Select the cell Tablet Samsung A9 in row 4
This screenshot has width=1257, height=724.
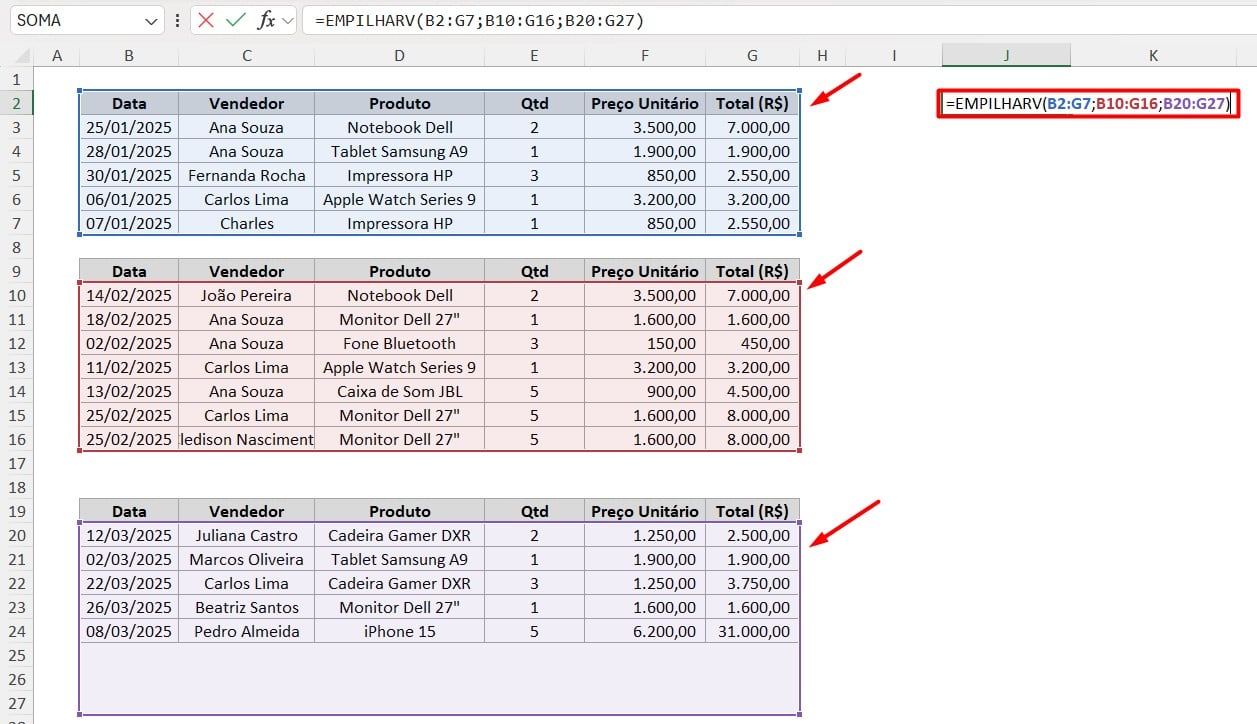399,151
